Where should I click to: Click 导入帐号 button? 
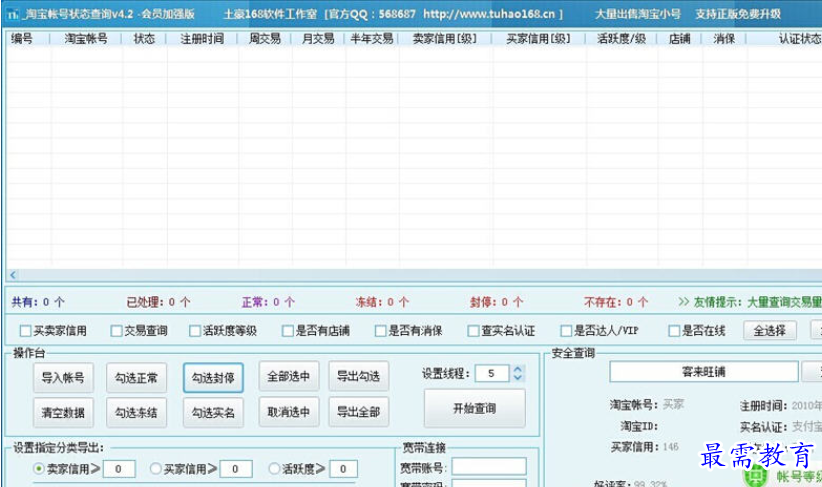click(63, 377)
